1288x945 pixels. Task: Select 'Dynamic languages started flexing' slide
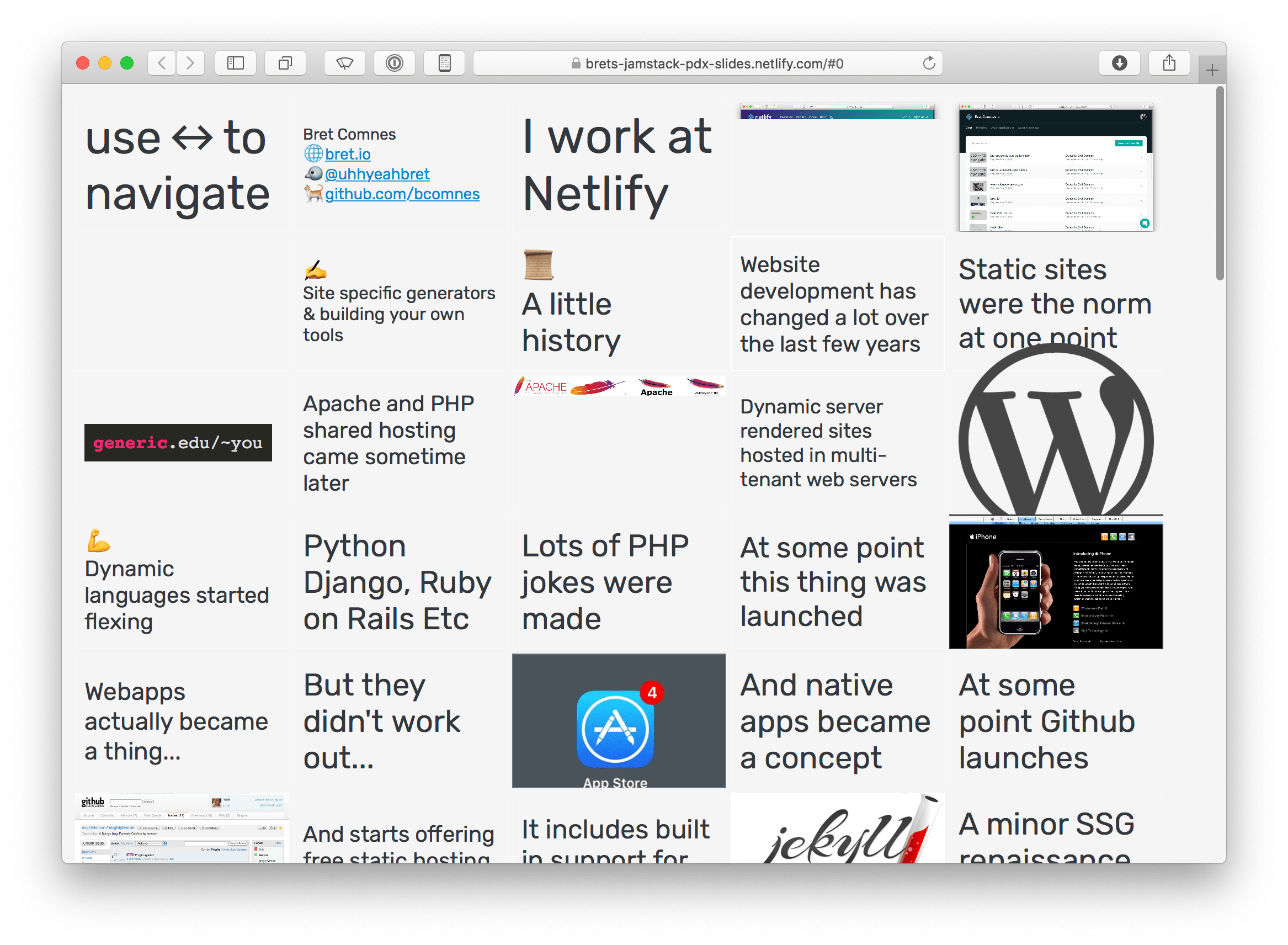pyautogui.click(x=183, y=581)
